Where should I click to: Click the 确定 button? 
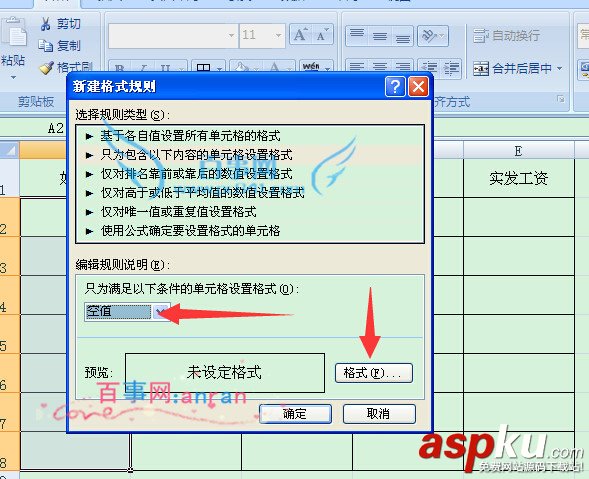295,414
